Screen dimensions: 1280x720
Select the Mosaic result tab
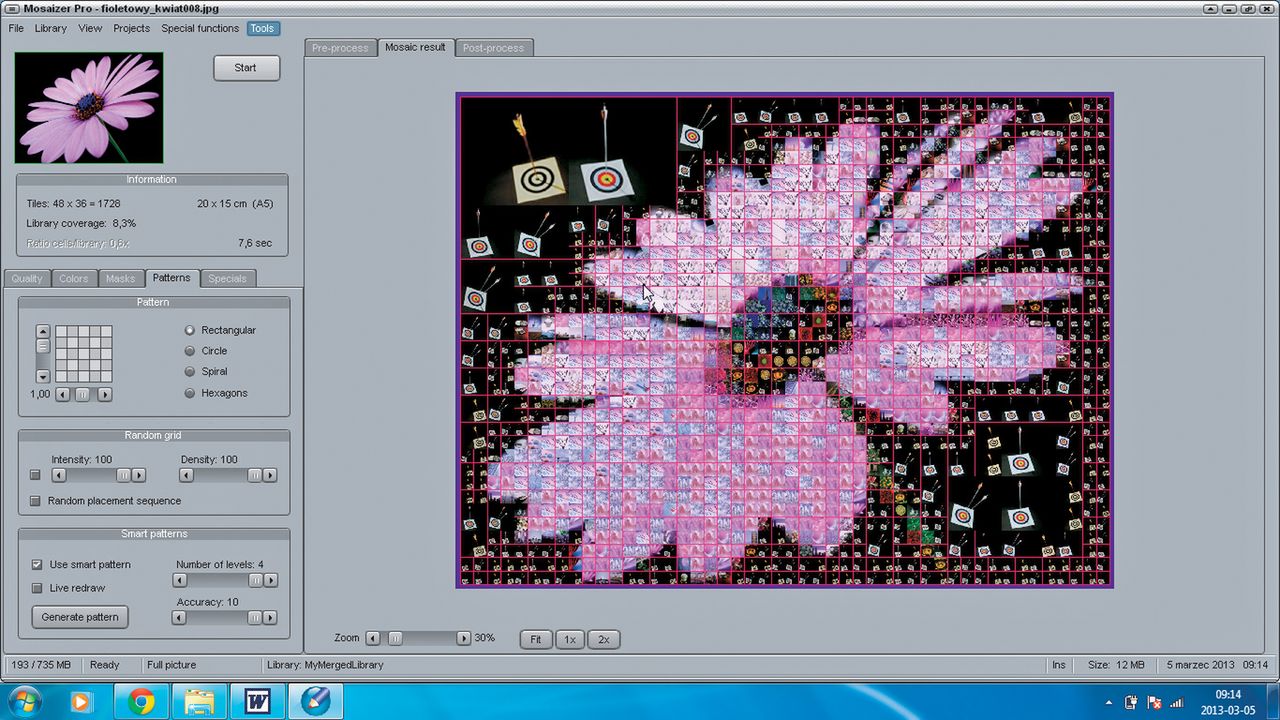click(415, 47)
